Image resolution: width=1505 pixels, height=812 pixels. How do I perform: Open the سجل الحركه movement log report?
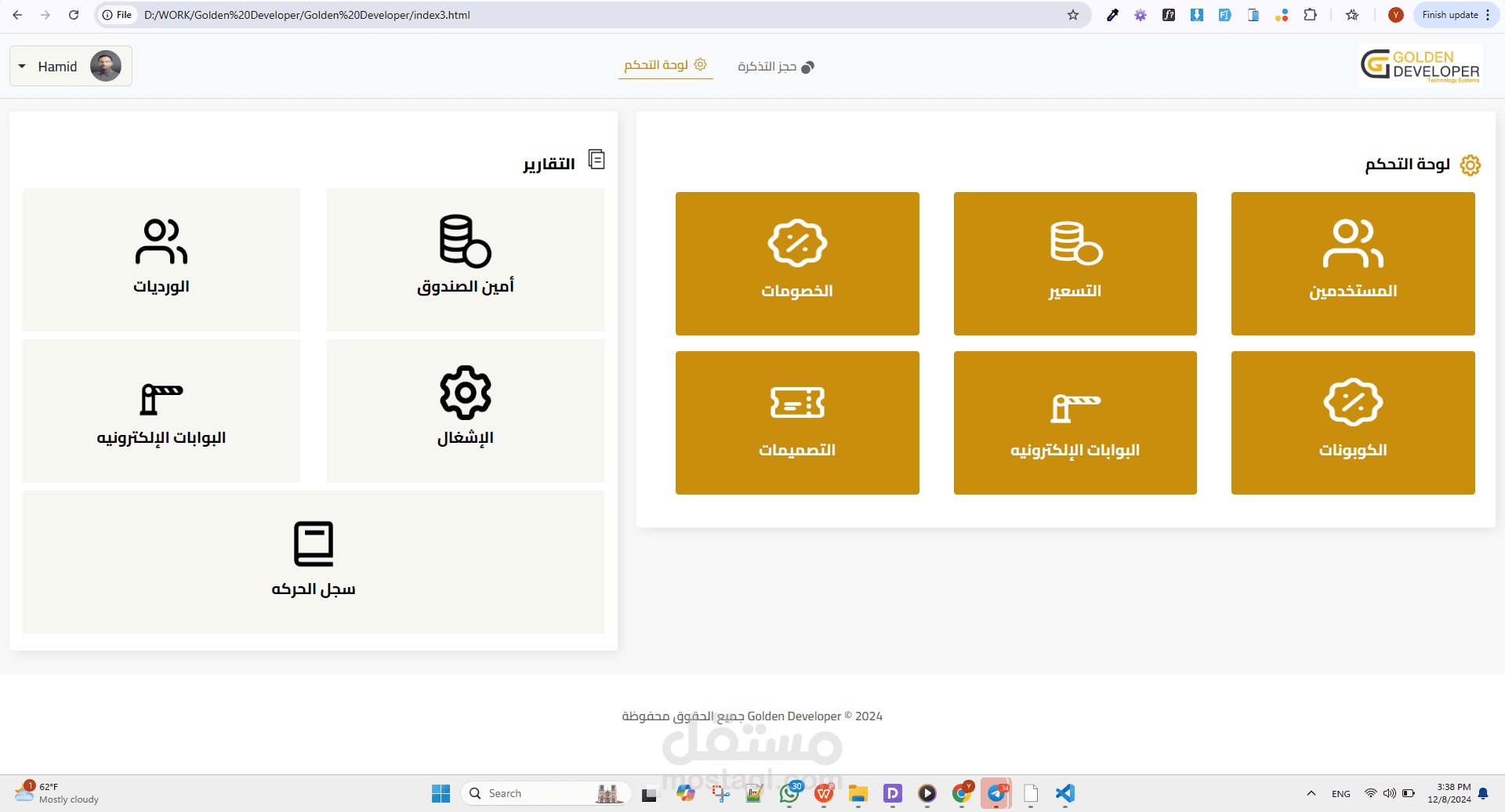[314, 562]
